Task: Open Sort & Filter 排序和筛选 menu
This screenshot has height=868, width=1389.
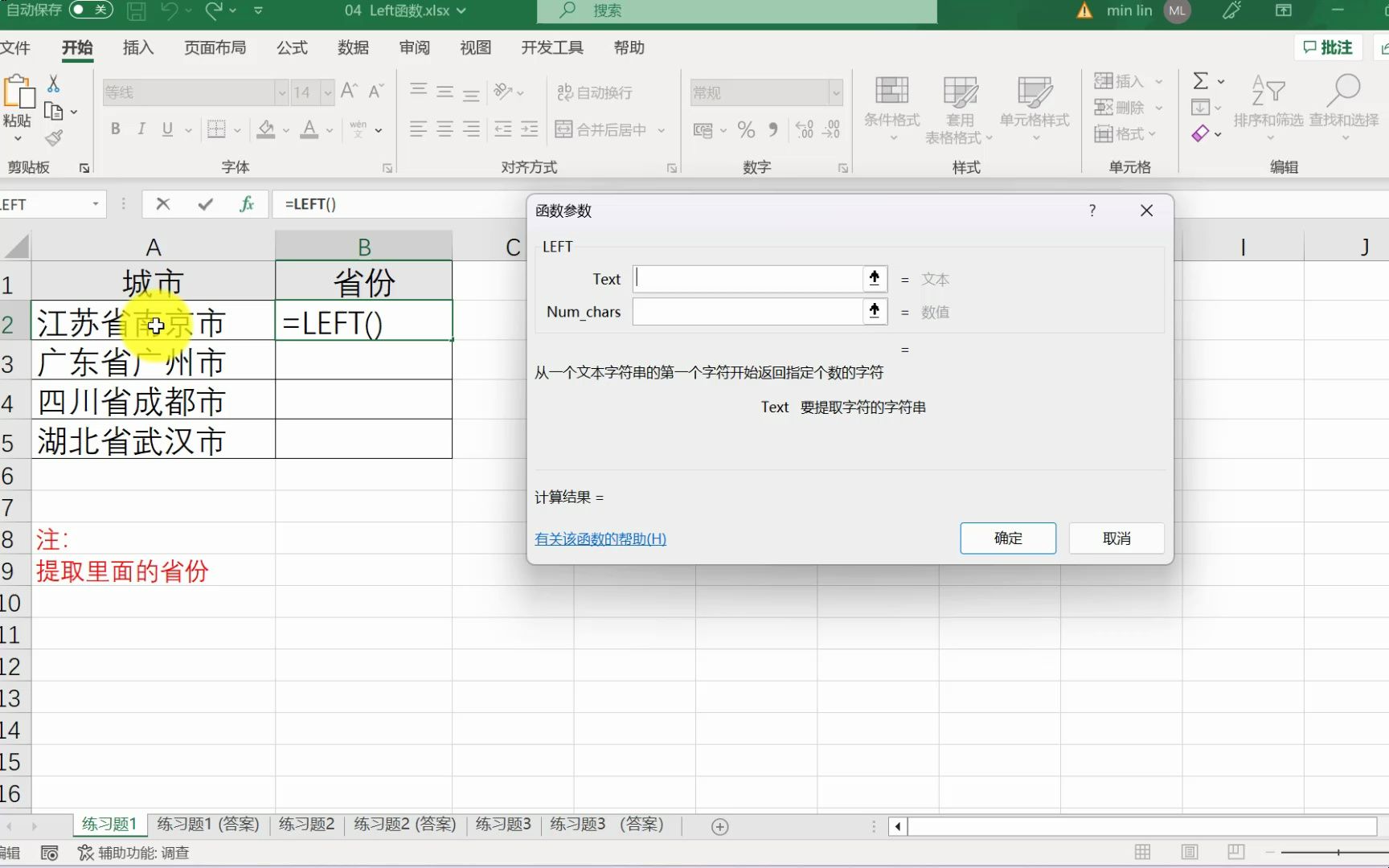Action: 1268,110
